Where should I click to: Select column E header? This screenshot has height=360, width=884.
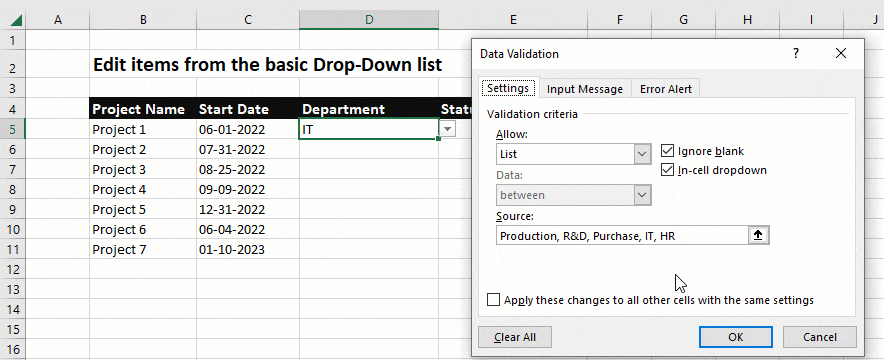(x=512, y=20)
